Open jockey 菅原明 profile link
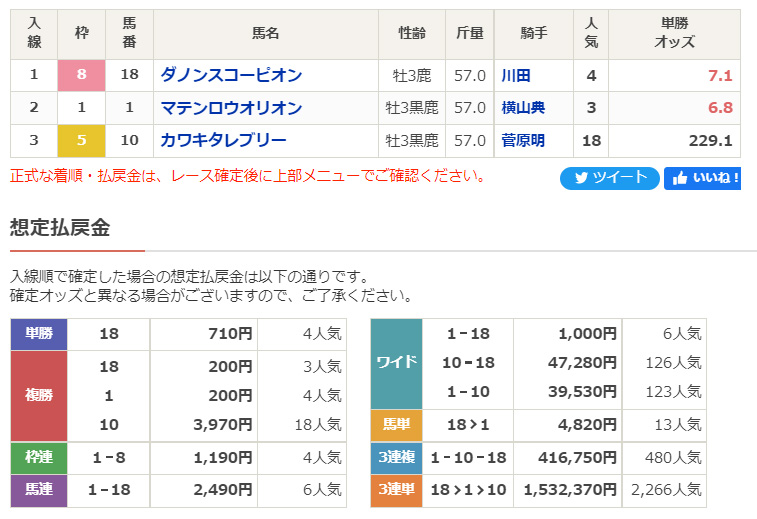This screenshot has width=757, height=519. pos(523,140)
